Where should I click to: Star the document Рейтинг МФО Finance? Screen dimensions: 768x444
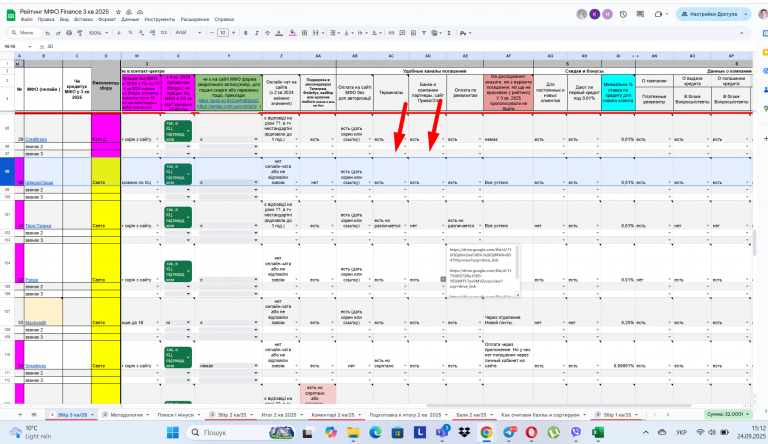118,12
